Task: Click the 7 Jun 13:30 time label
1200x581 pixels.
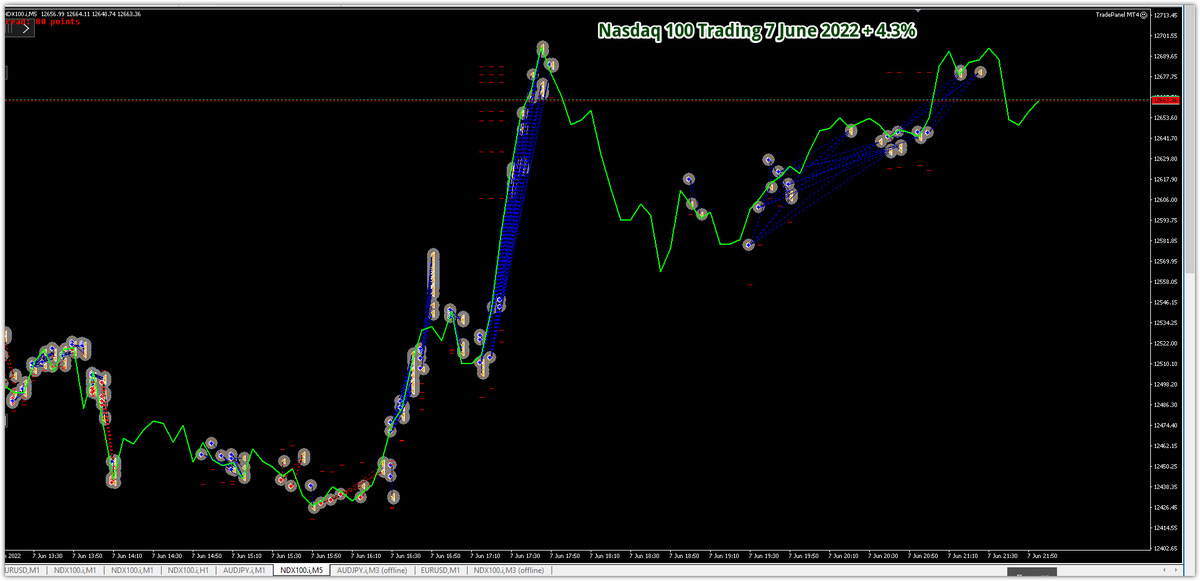Action: [47, 555]
